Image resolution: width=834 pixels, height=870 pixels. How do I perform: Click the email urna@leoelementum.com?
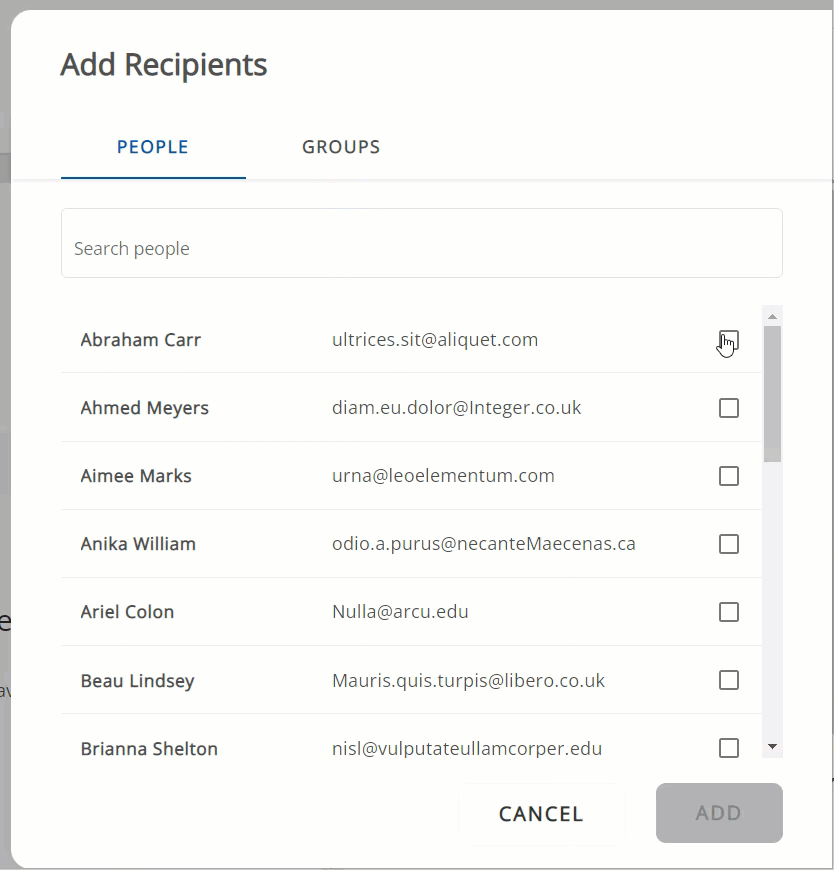tap(443, 476)
